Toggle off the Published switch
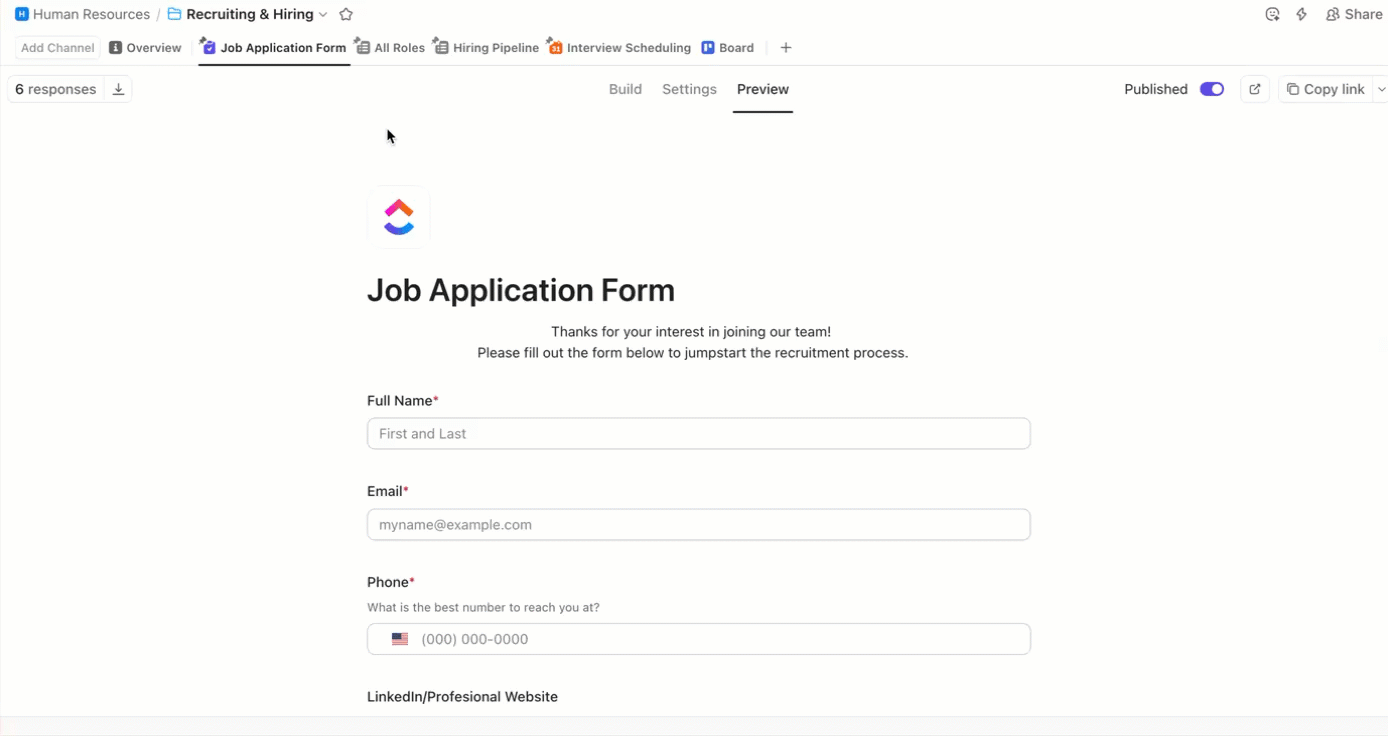The height and width of the screenshot is (736, 1388). pyautogui.click(x=1212, y=89)
